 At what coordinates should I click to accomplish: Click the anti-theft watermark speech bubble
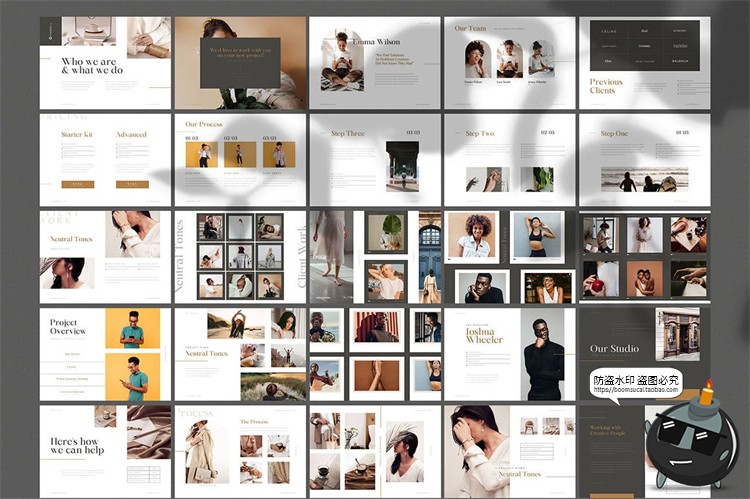[x=637, y=381]
